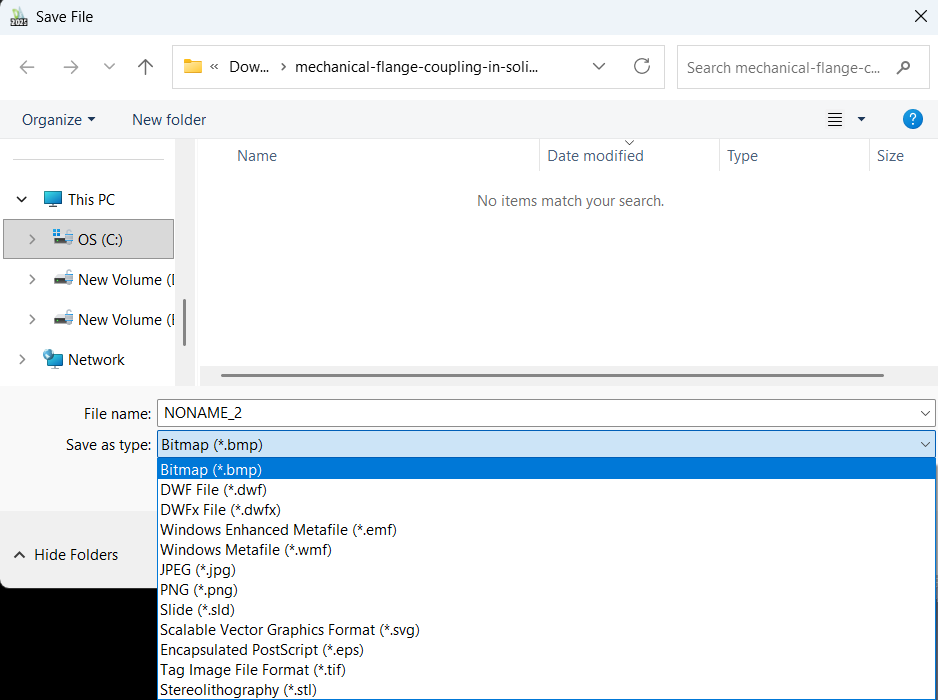Click Hide Folders button
Image resolution: width=938 pixels, height=700 pixels.
click(x=65, y=555)
